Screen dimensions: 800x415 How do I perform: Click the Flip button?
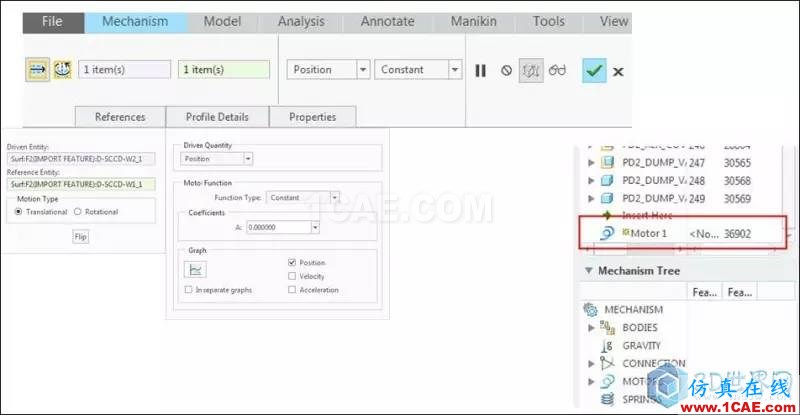click(x=81, y=236)
